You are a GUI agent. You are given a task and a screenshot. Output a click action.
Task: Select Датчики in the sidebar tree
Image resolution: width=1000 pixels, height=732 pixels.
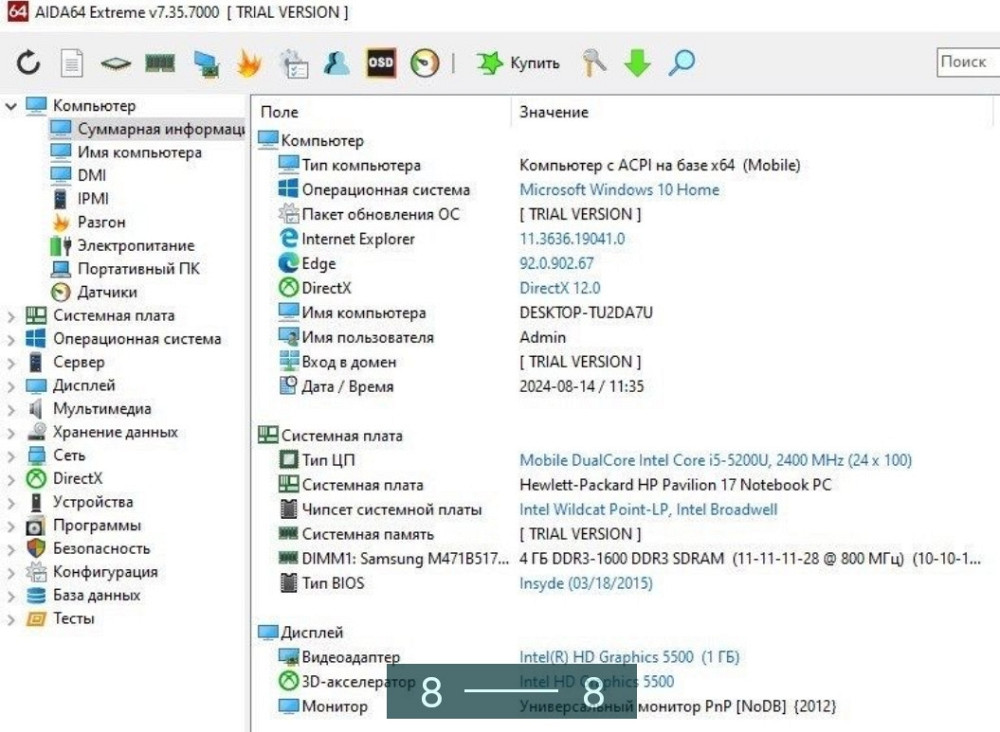107,292
